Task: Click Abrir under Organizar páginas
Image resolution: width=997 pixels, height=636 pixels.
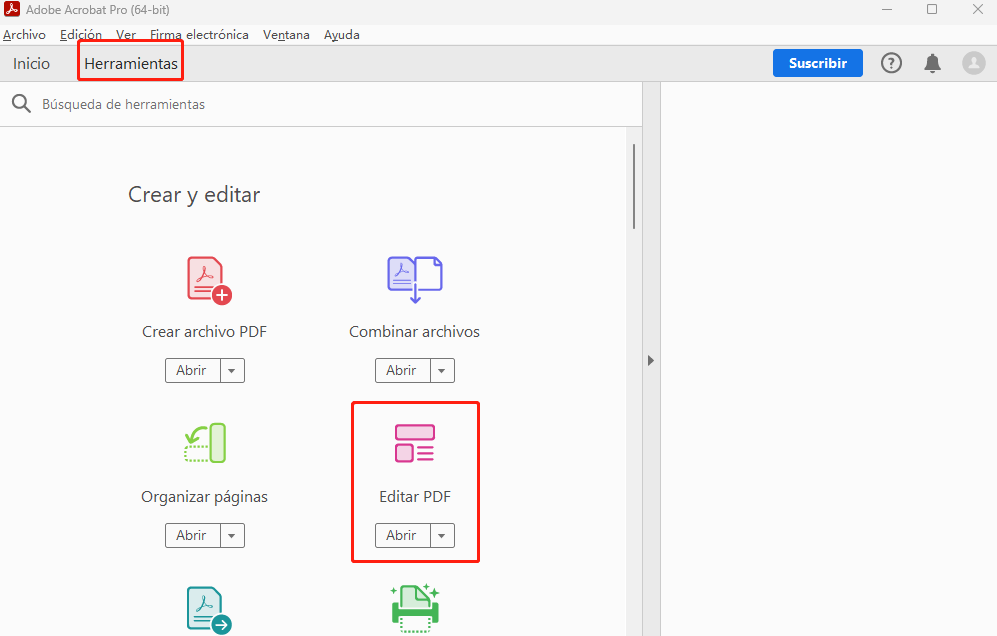Action: [194, 535]
